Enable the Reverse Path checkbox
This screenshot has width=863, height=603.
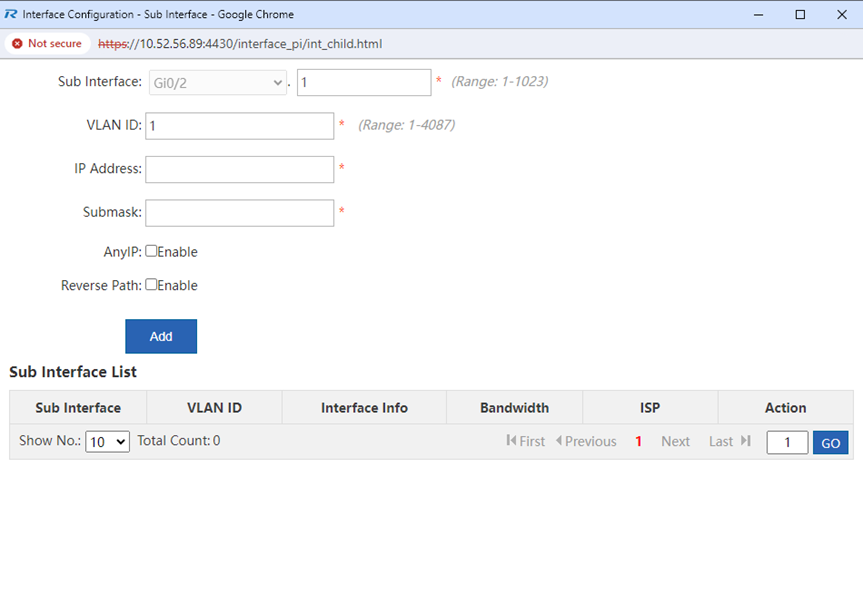[x=152, y=284]
